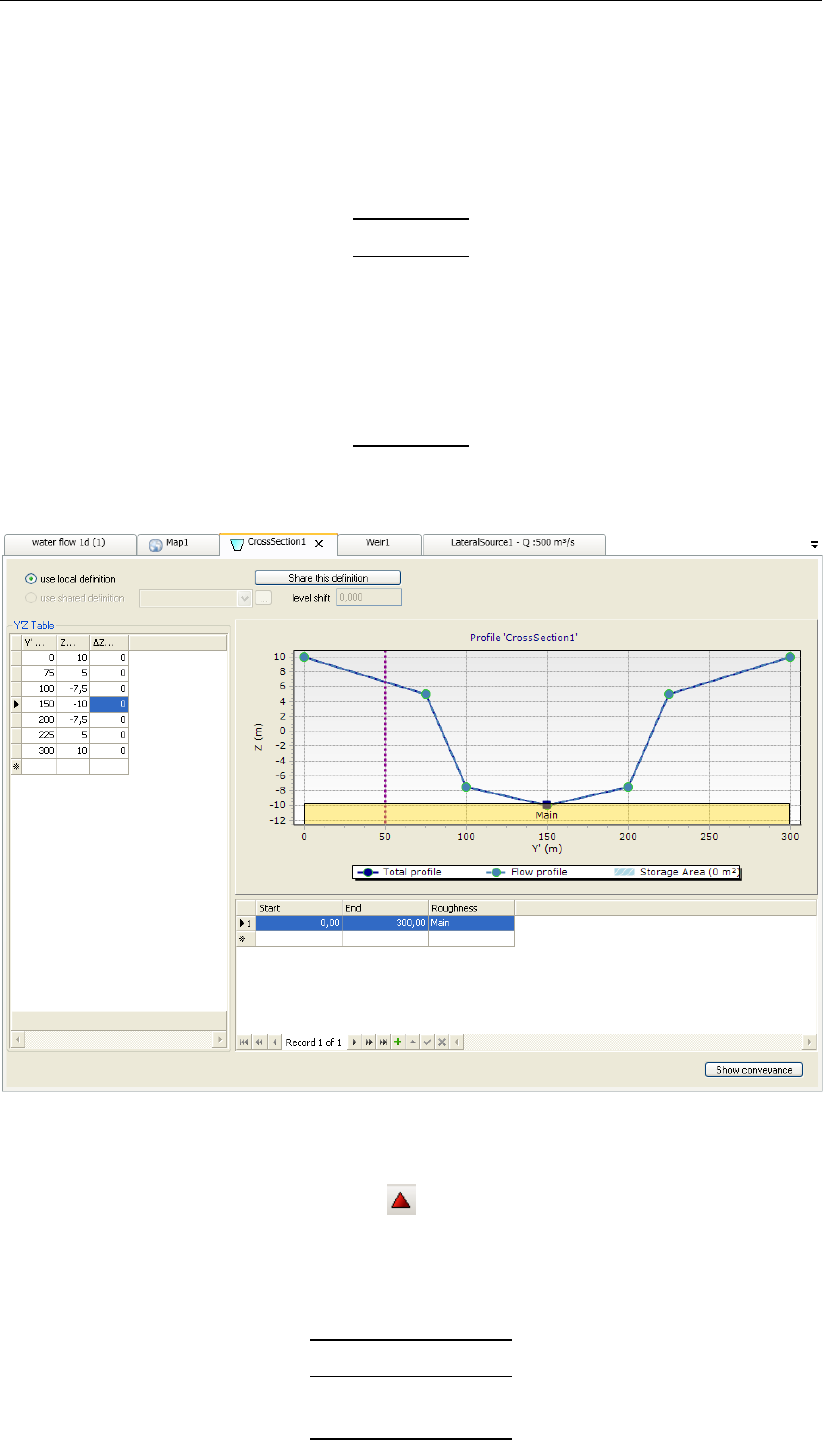Click Z column header in YZ table
The width and height of the screenshot is (823, 1440).
pos(73,643)
